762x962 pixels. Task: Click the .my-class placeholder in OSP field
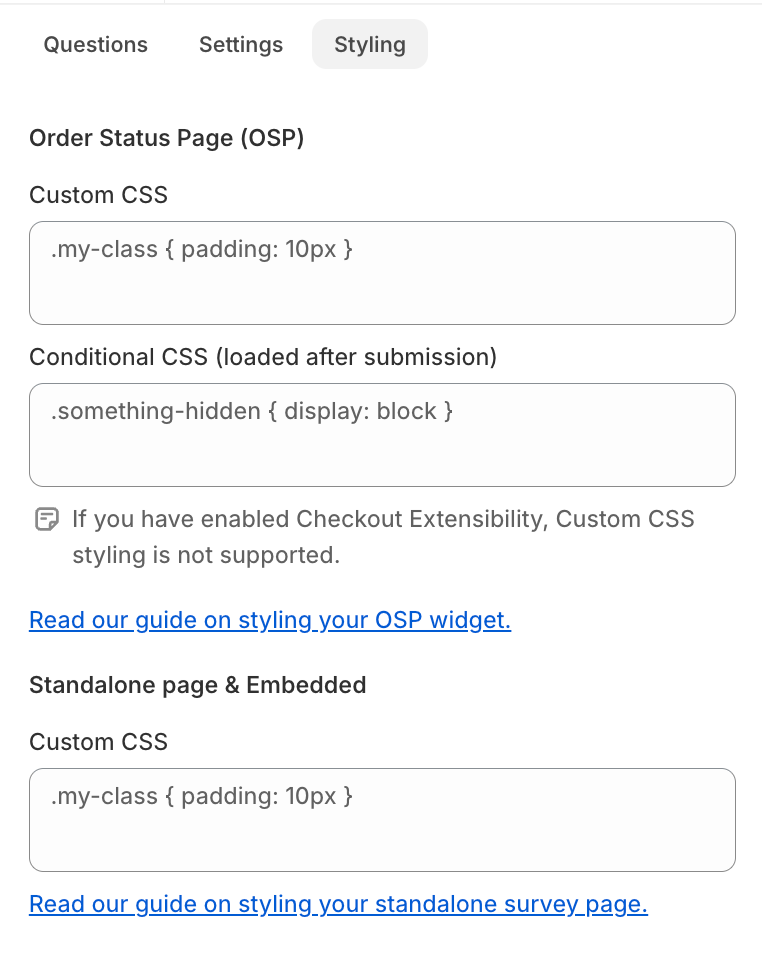click(x=202, y=249)
